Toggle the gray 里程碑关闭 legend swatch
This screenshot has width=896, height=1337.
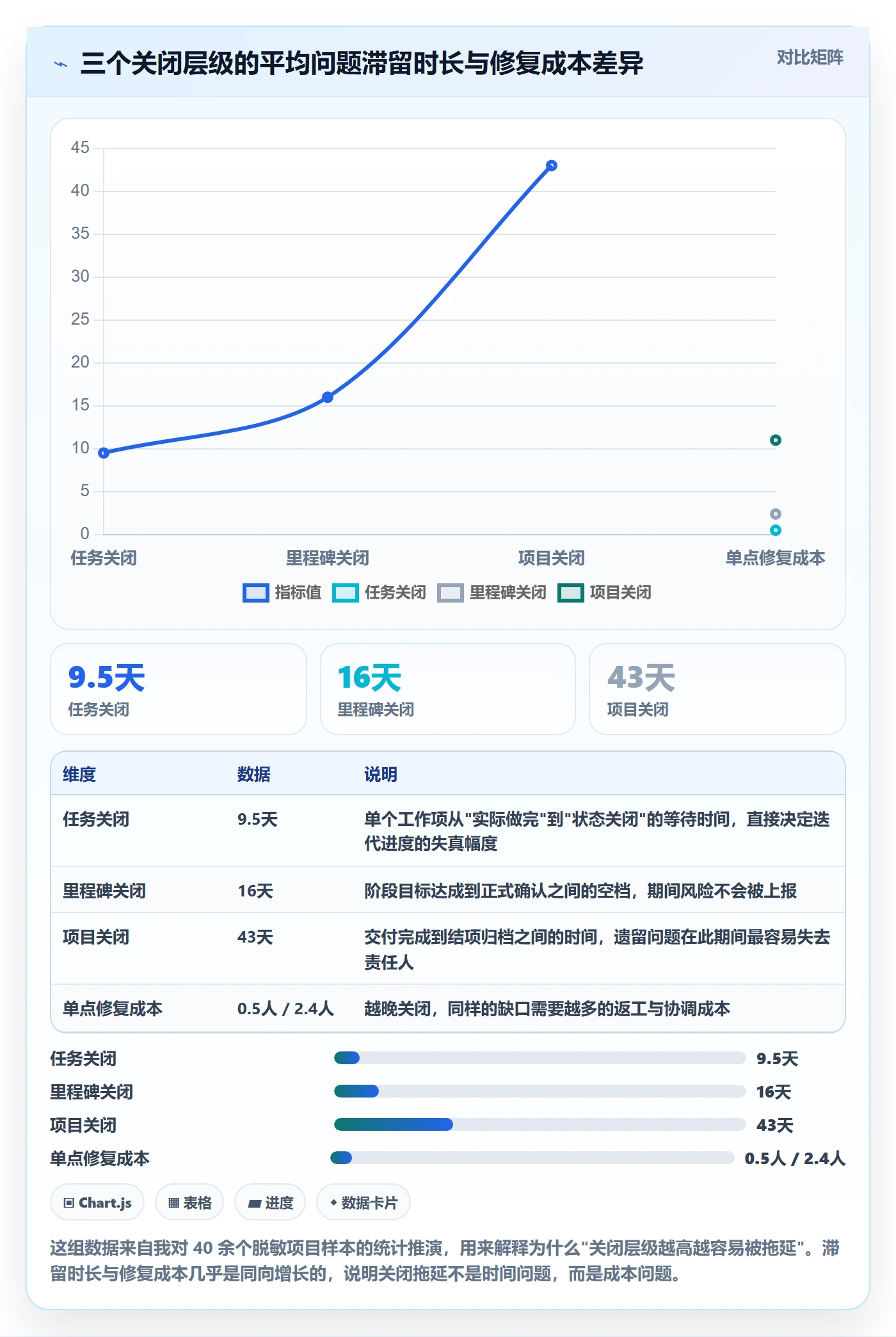(451, 593)
